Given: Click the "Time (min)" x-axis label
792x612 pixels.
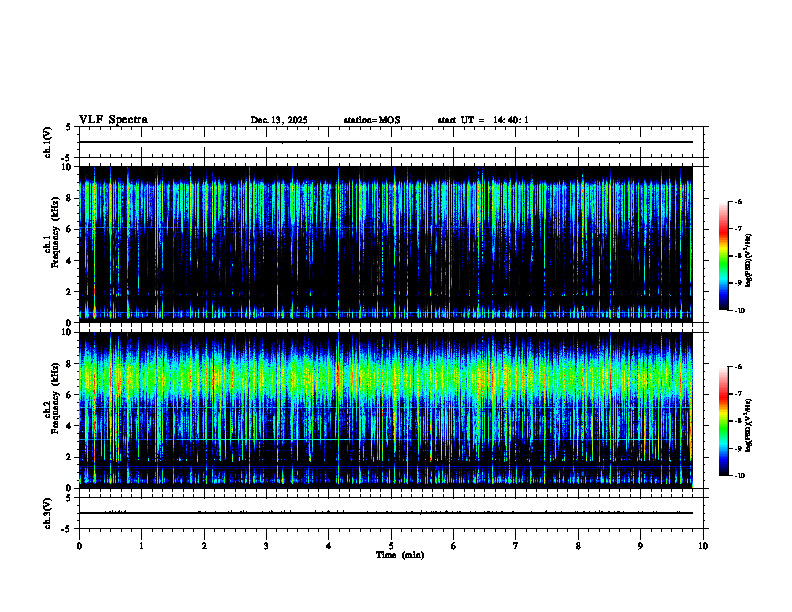Looking at the screenshot, I should coord(400,555).
